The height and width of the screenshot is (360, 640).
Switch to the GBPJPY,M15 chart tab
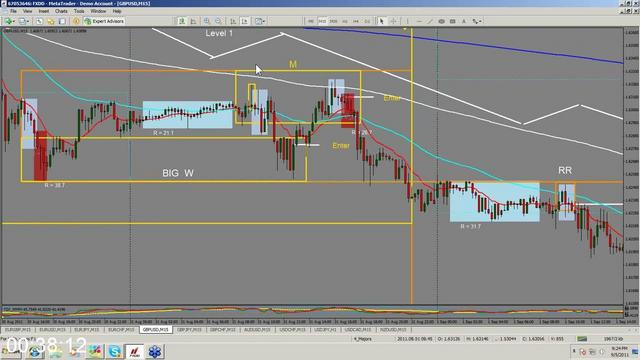click(189, 329)
